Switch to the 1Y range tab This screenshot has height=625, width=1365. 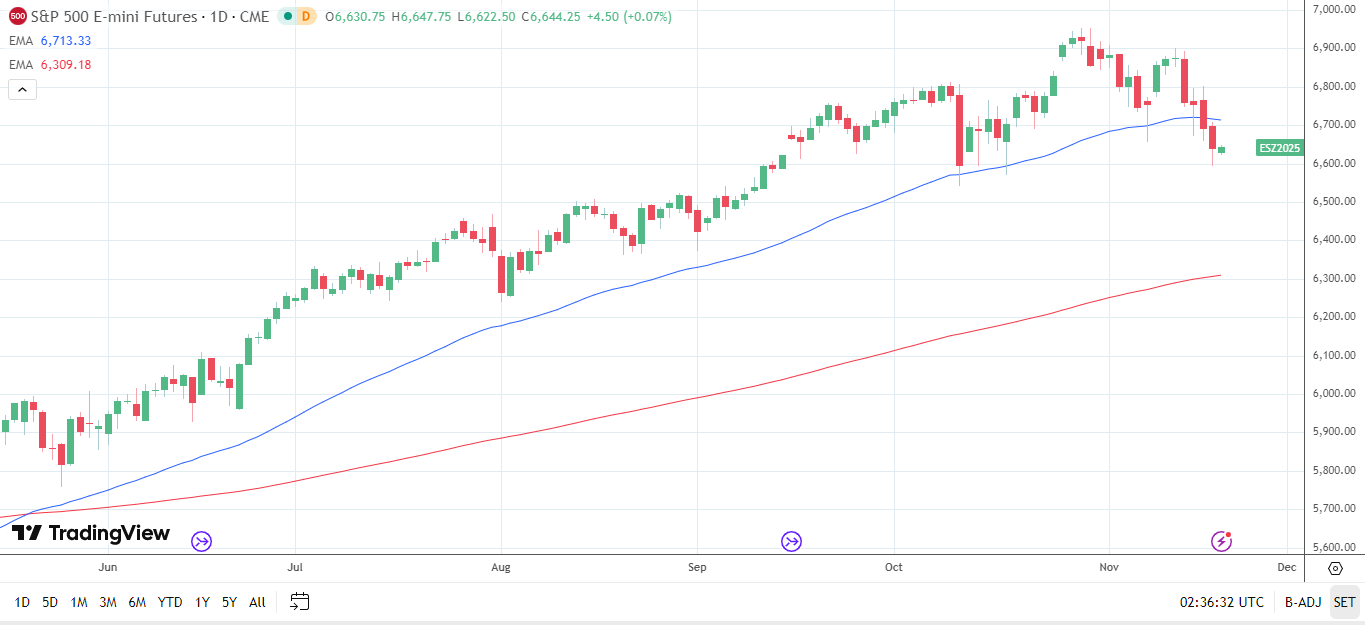pyautogui.click(x=200, y=603)
